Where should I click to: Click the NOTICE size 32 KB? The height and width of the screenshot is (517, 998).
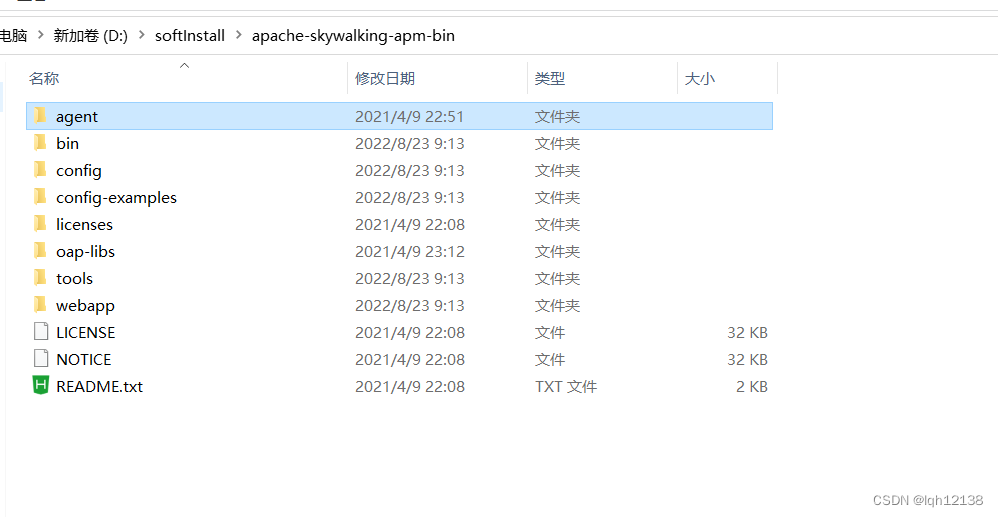pyautogui.click(x=747, y=359)
